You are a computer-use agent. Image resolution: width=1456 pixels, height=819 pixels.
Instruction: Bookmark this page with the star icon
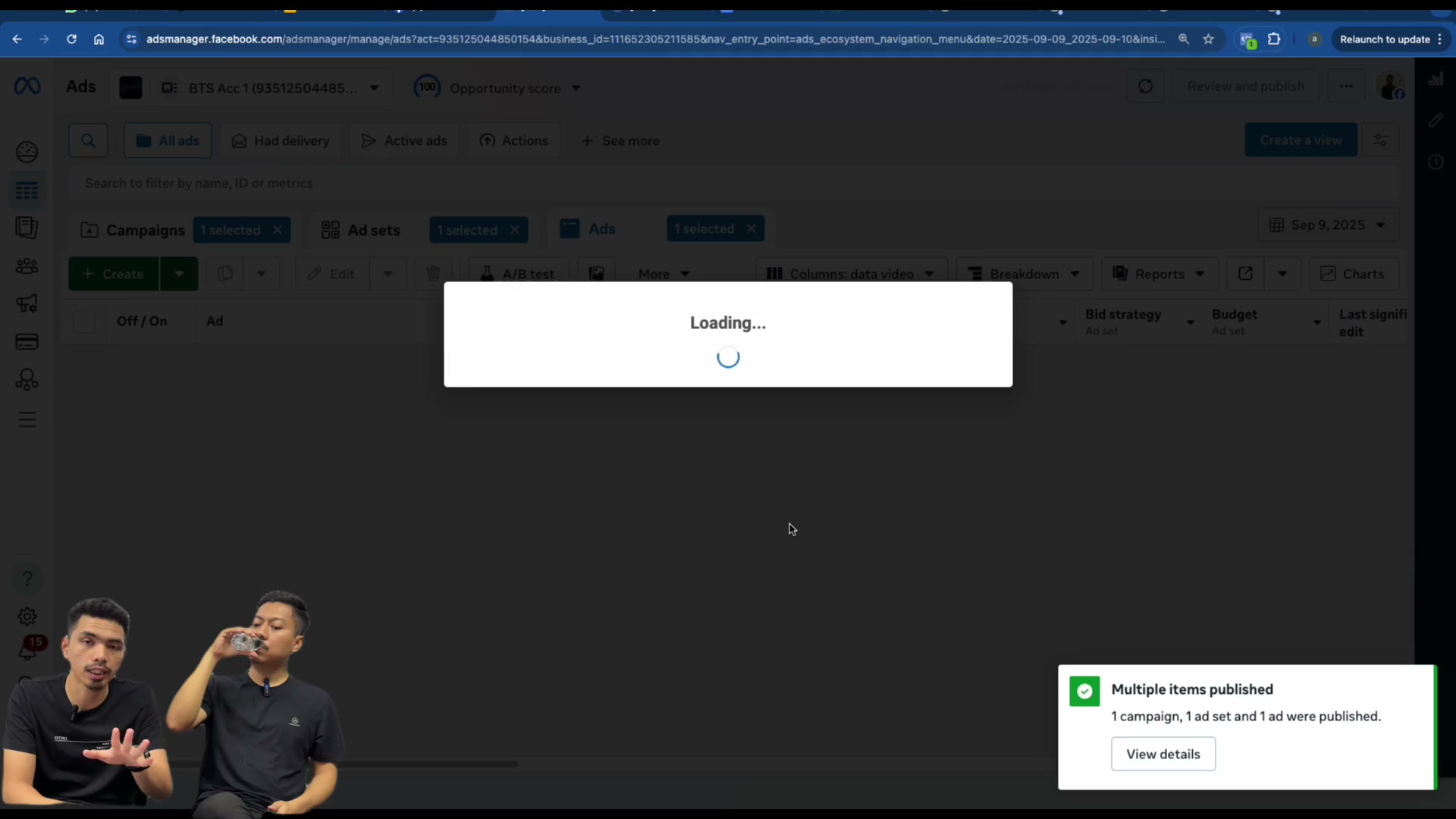[1208, 39]
